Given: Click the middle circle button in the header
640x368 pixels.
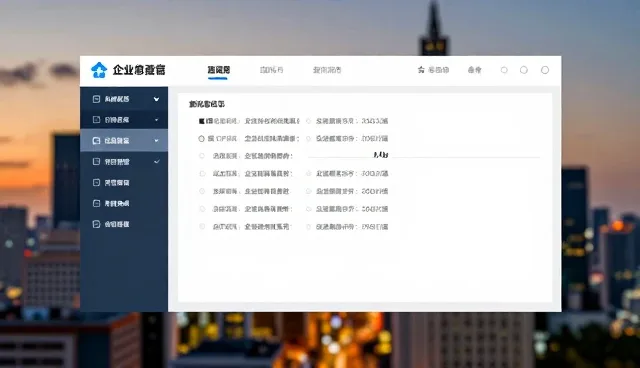Looking at the screenshot, I should [524, 70].
